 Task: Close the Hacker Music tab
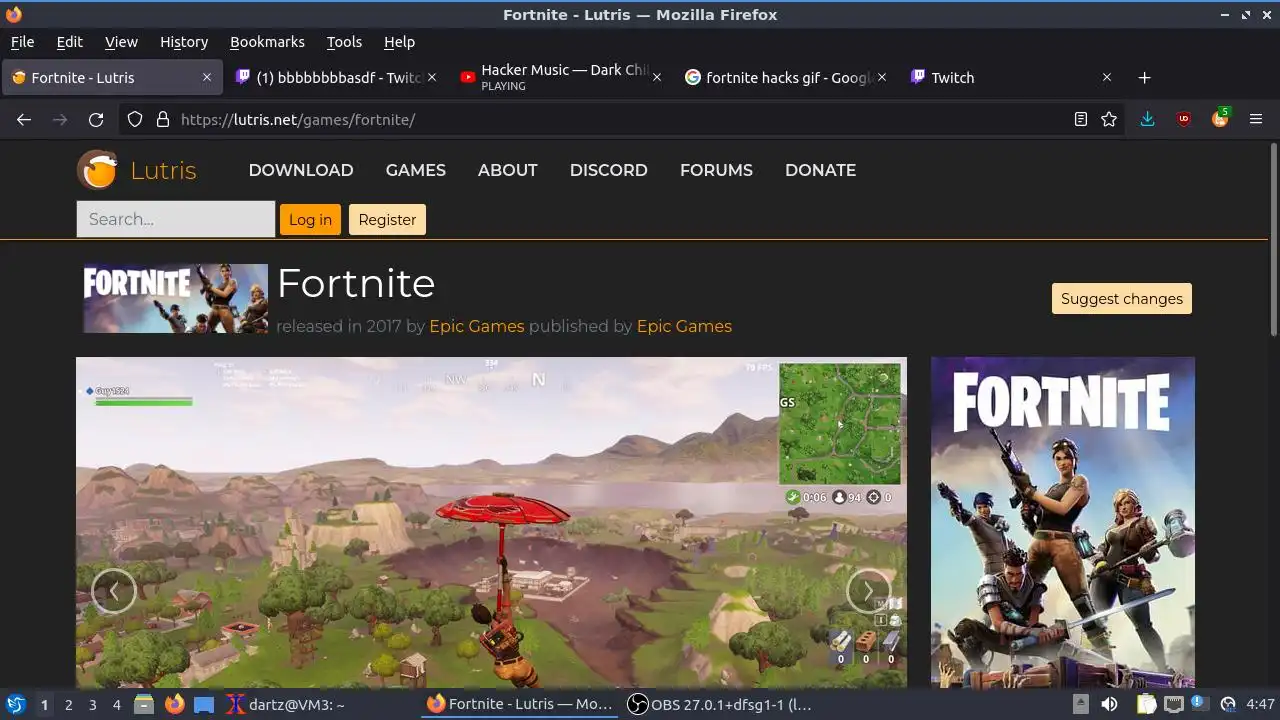(x=657, y=77)
